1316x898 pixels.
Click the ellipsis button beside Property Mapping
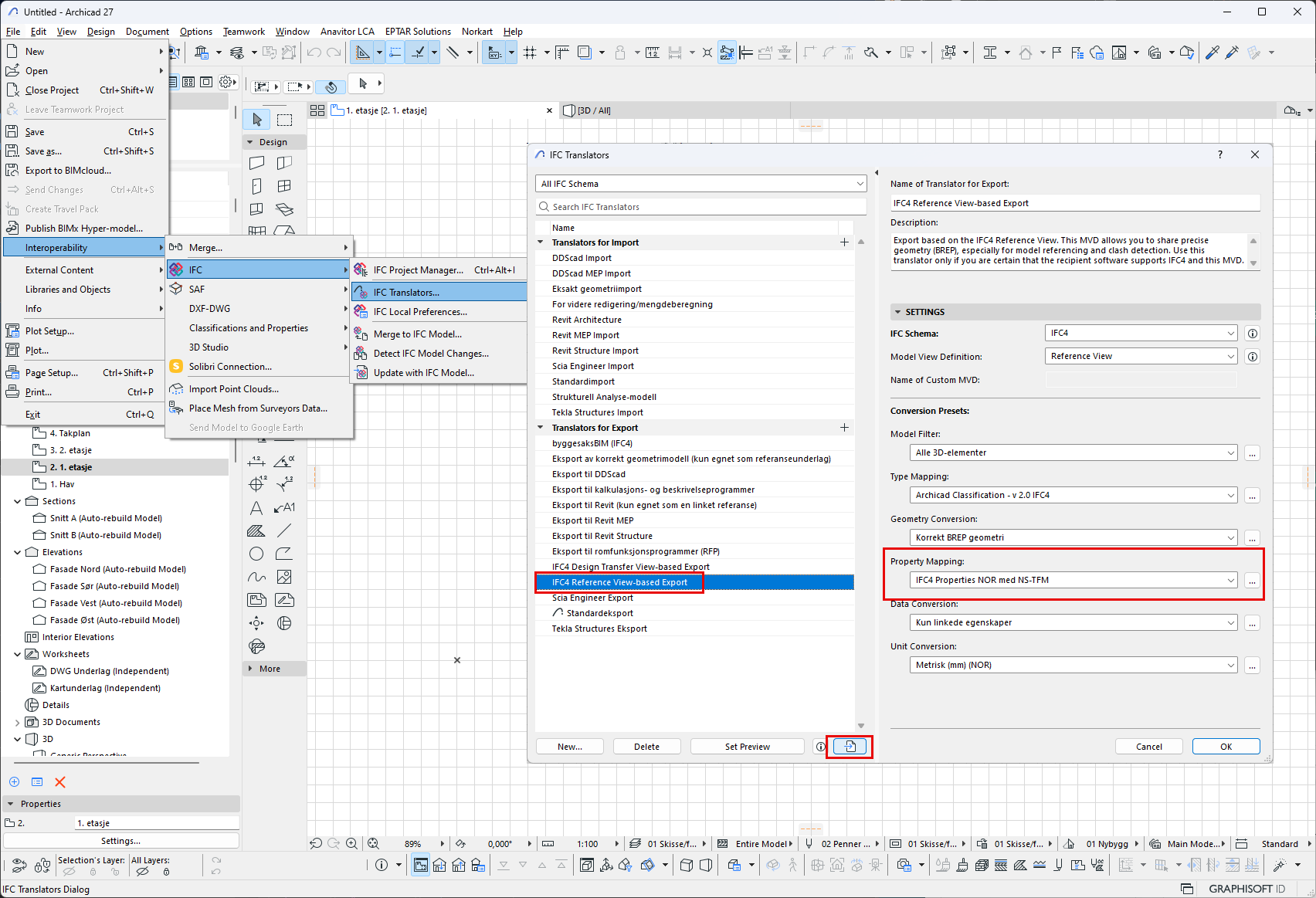(x=1252, y=581)
